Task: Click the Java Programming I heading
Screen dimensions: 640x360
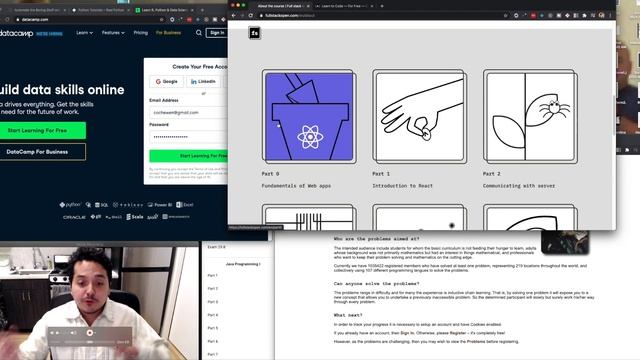Action: tap(243, 264)
